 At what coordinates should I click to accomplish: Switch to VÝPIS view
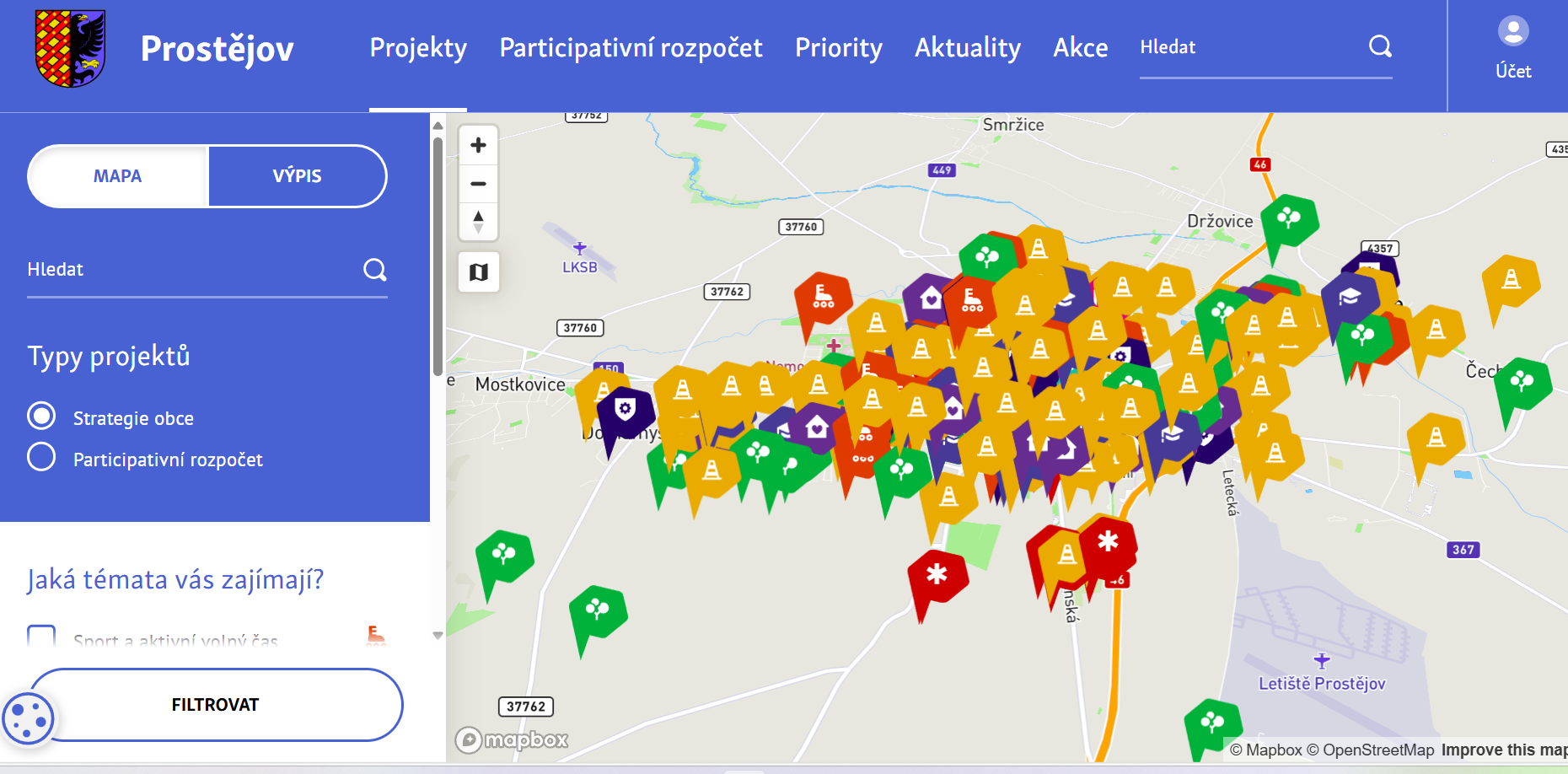(298, 176)
